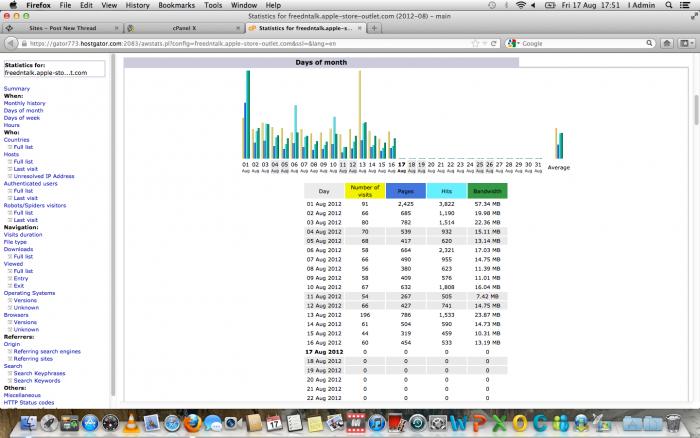The width and height of the screenshot is (700, 438).
Task: Open a new tab with the plus button
Action: [374, 28]
